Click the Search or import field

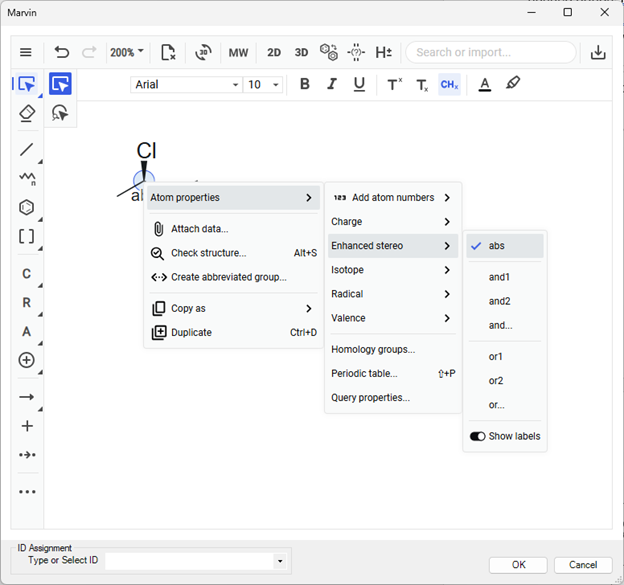pyautogui.click(x=490, y=52)
